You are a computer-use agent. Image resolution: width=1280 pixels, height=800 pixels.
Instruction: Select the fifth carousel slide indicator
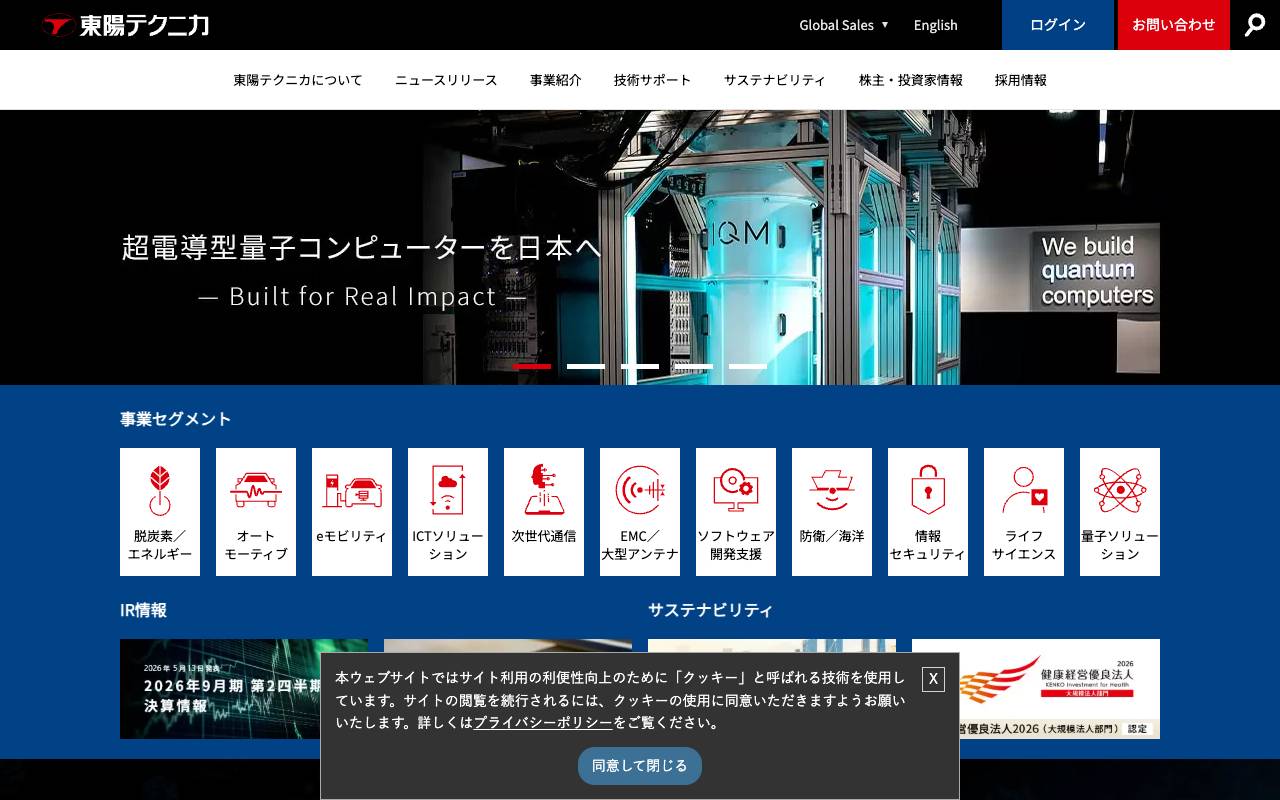pos(748,366)
